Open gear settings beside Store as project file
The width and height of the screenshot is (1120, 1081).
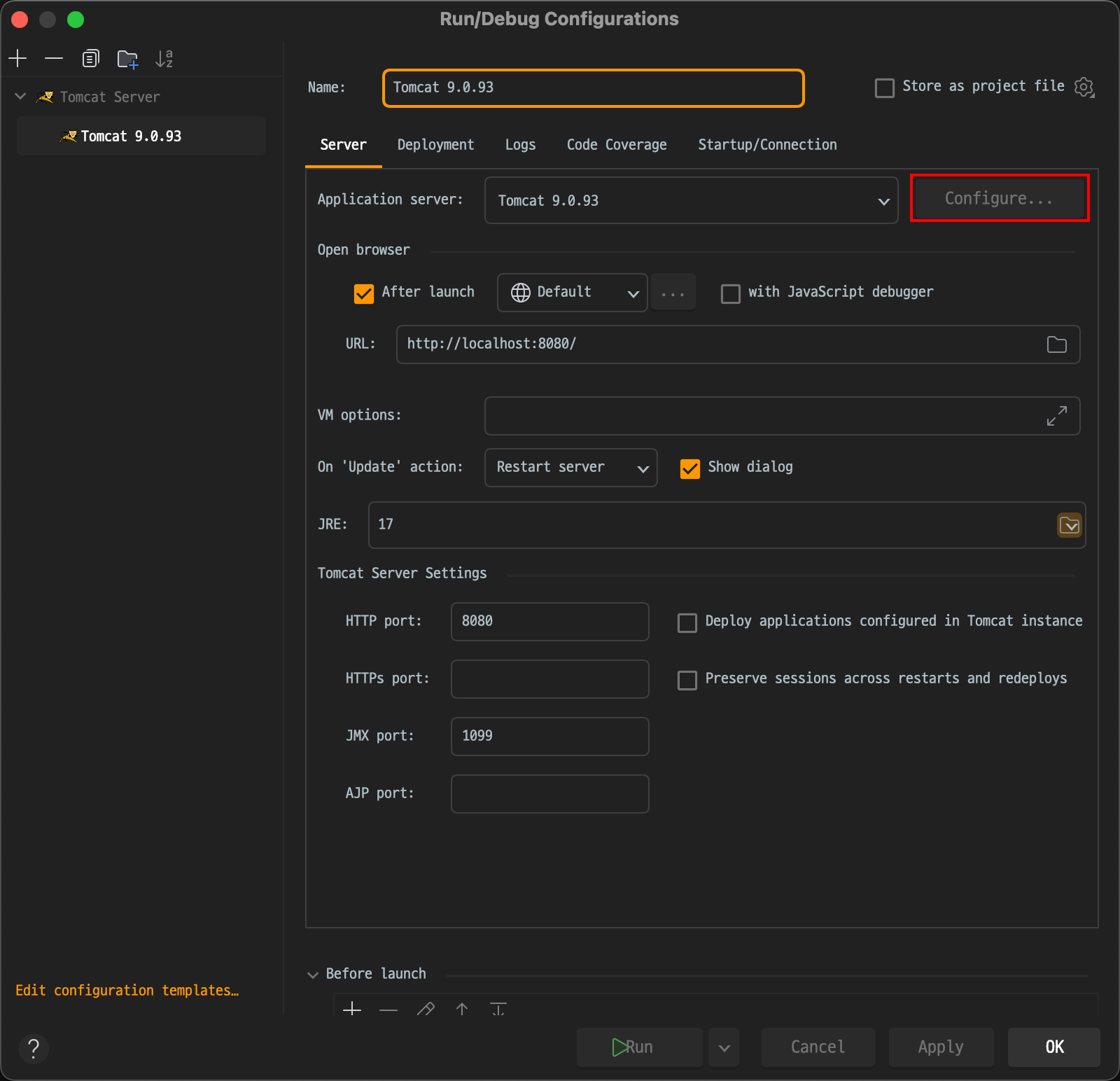pyautogui.click(x=1084, y=87)
